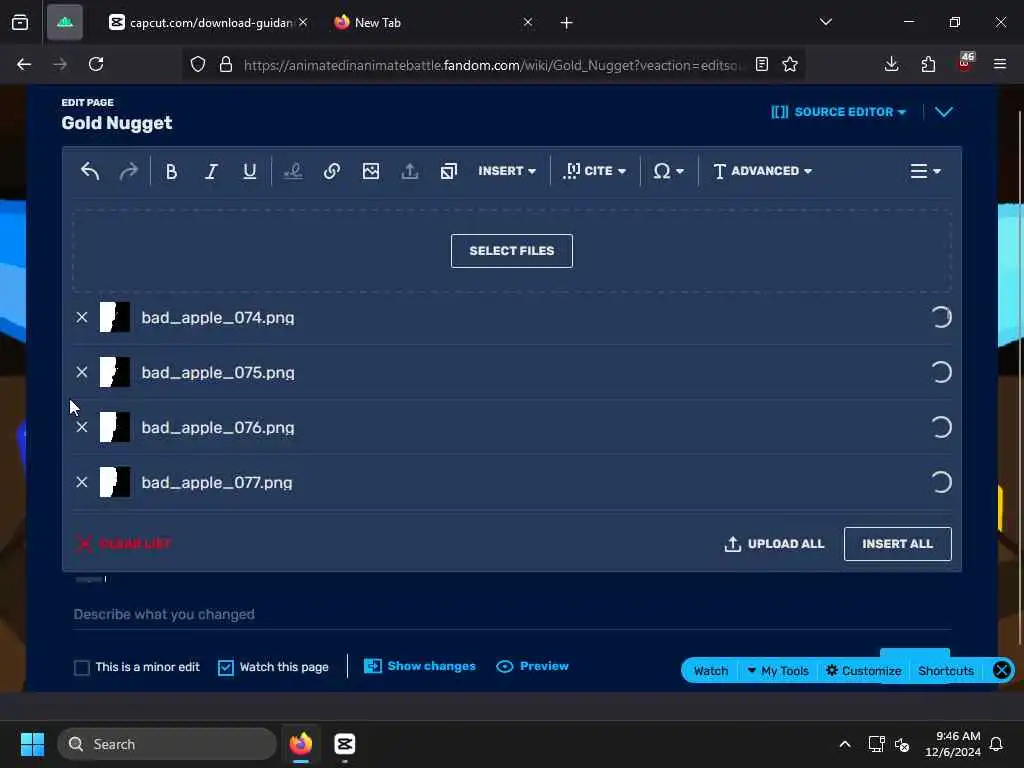Toggle reader view icon in address bar

761,64
